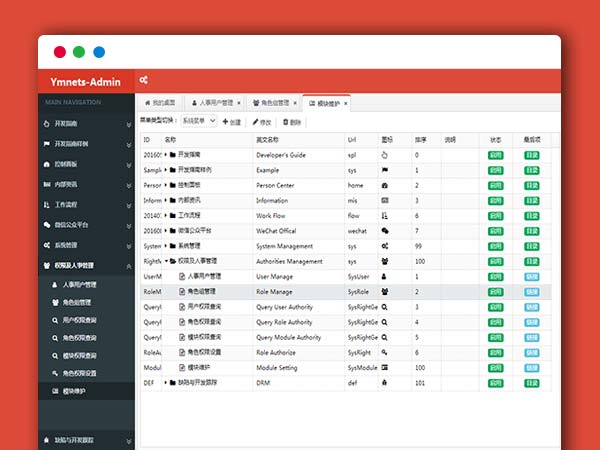Click the 开发指南 hand icon in sidebar

(x=46, y=124)
